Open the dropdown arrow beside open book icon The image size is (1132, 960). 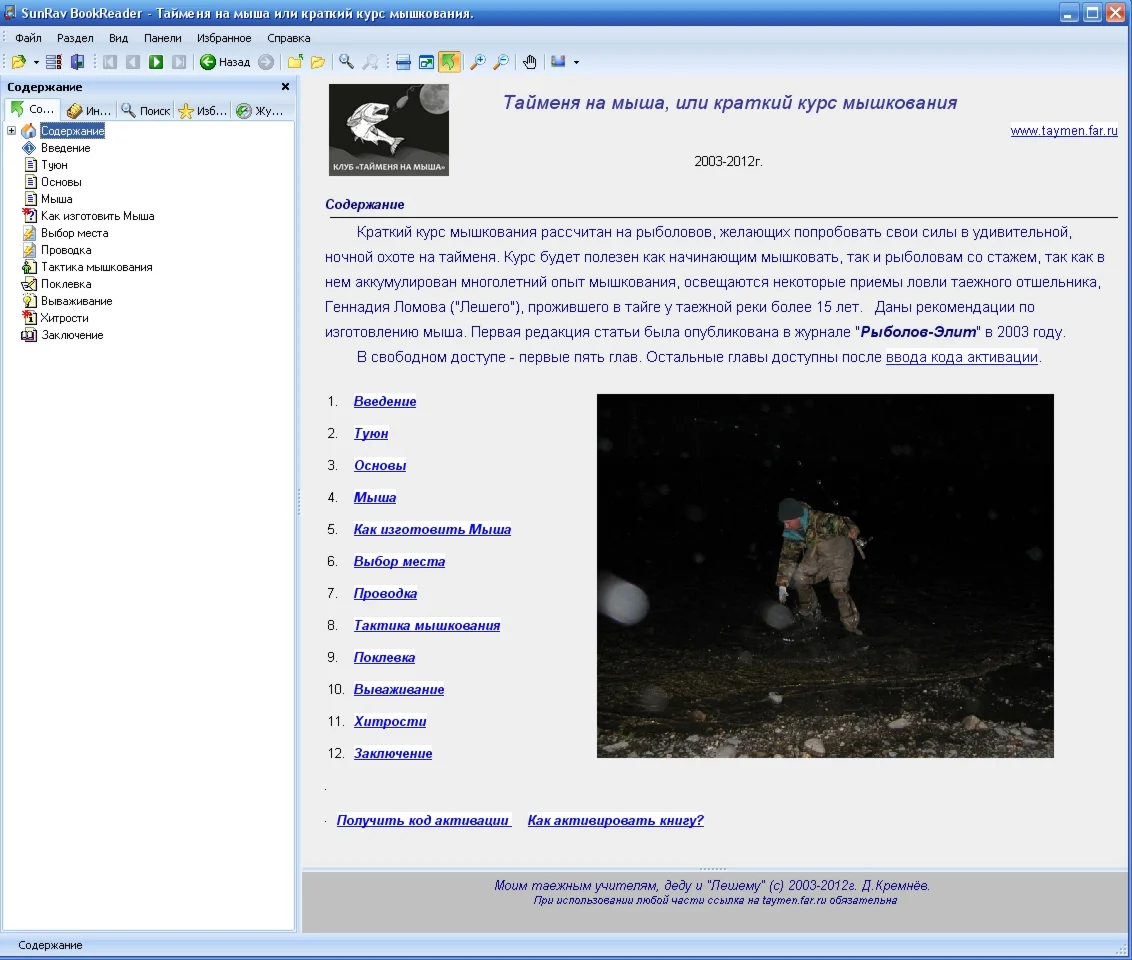point(36,62)
